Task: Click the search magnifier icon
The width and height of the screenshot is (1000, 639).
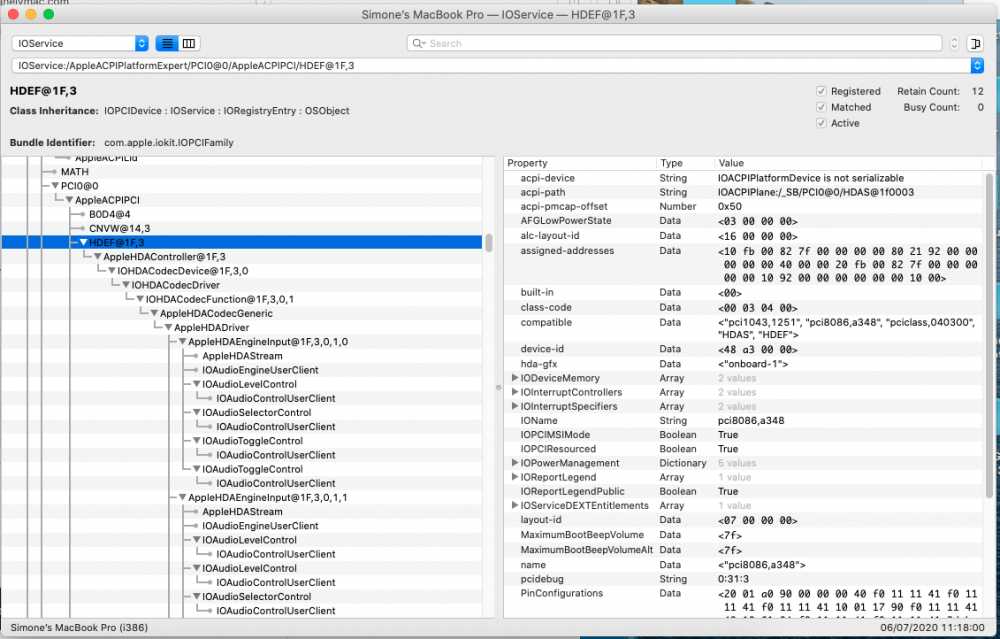Action: pyautogui.click(x=418, y=43)
